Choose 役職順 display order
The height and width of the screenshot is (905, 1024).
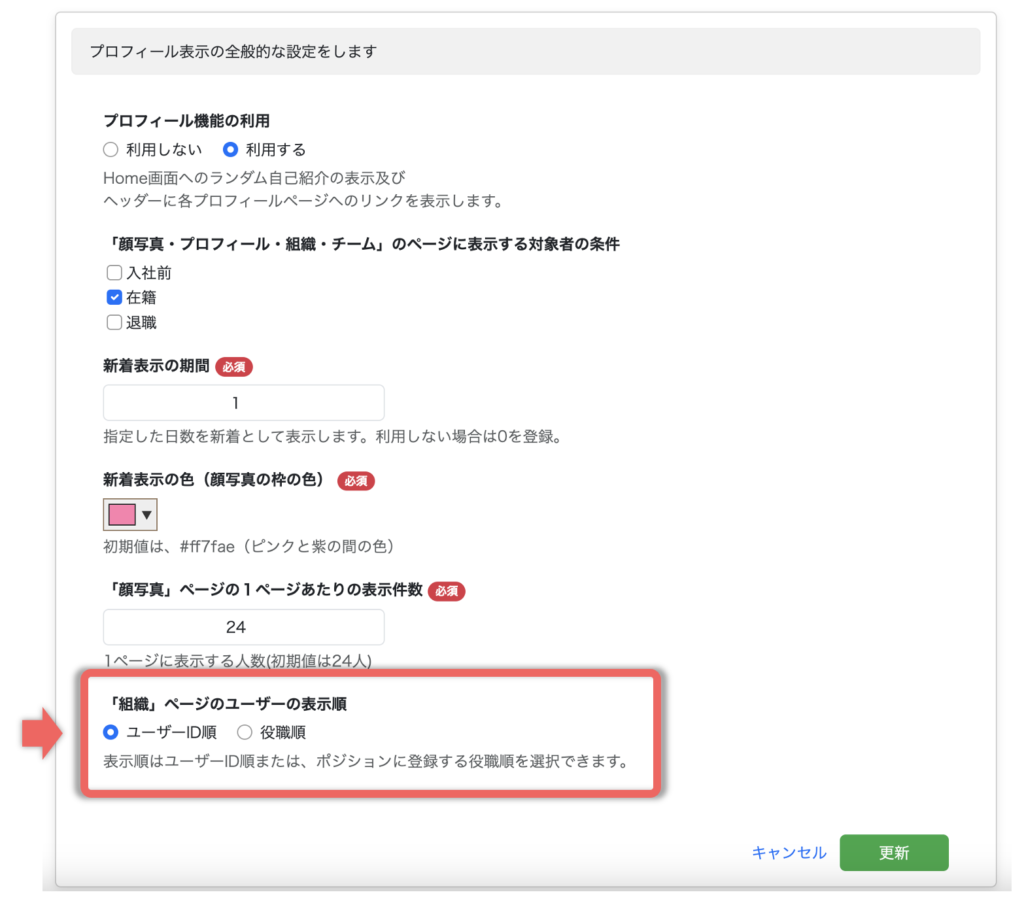coord(245,733)
